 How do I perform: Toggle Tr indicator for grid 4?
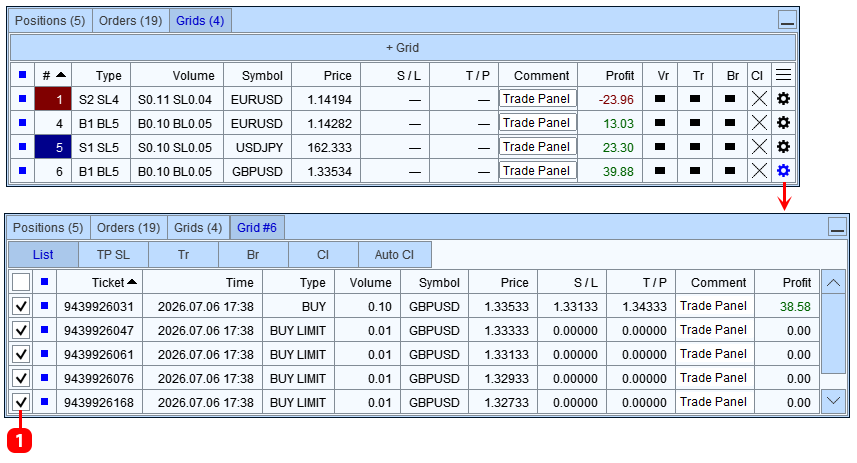coord(695,123)
